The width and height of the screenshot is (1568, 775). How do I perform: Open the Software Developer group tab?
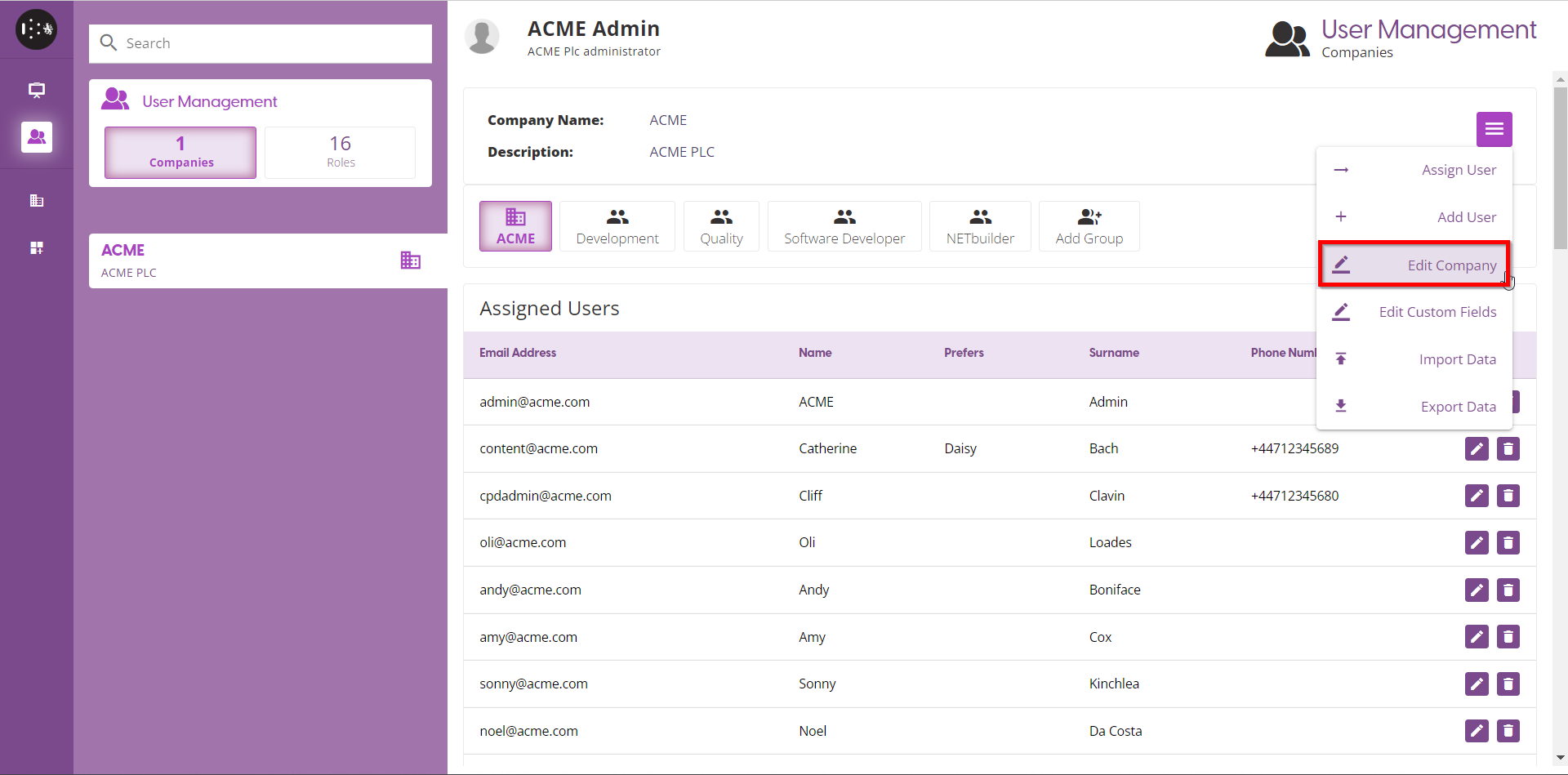[844, 226]
